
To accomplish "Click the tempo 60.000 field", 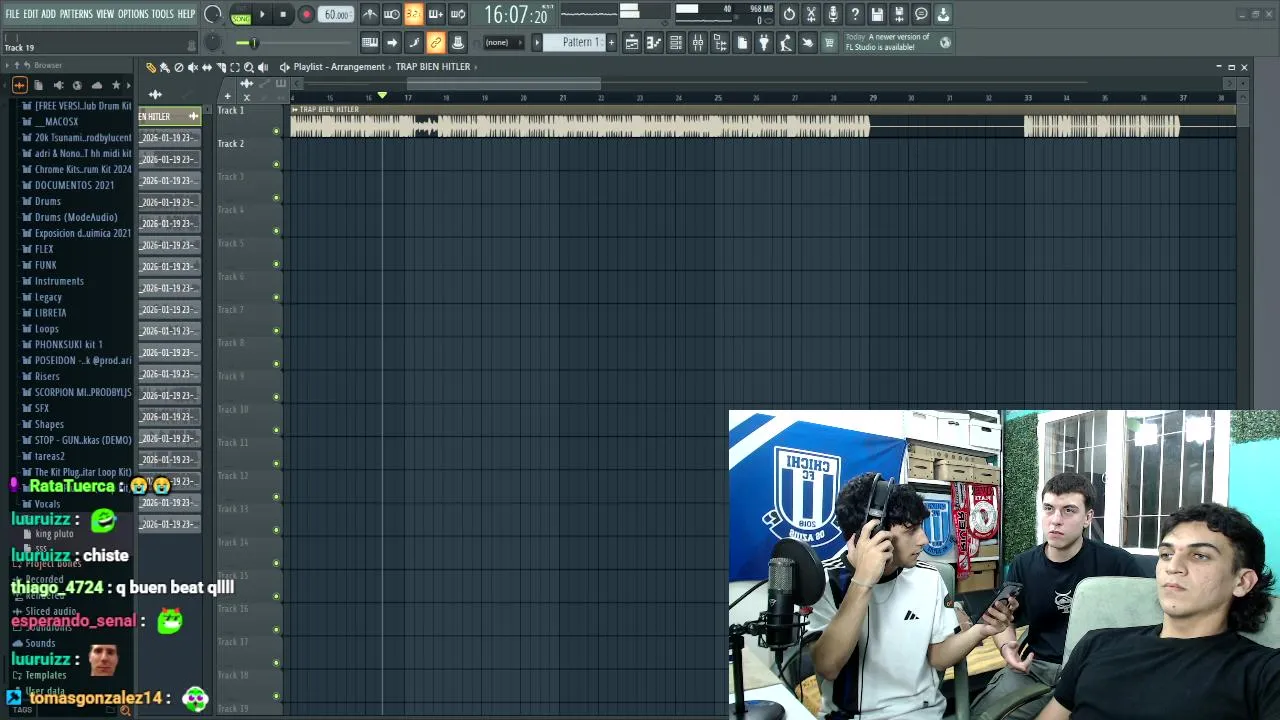I will click(x=337, y=15).
